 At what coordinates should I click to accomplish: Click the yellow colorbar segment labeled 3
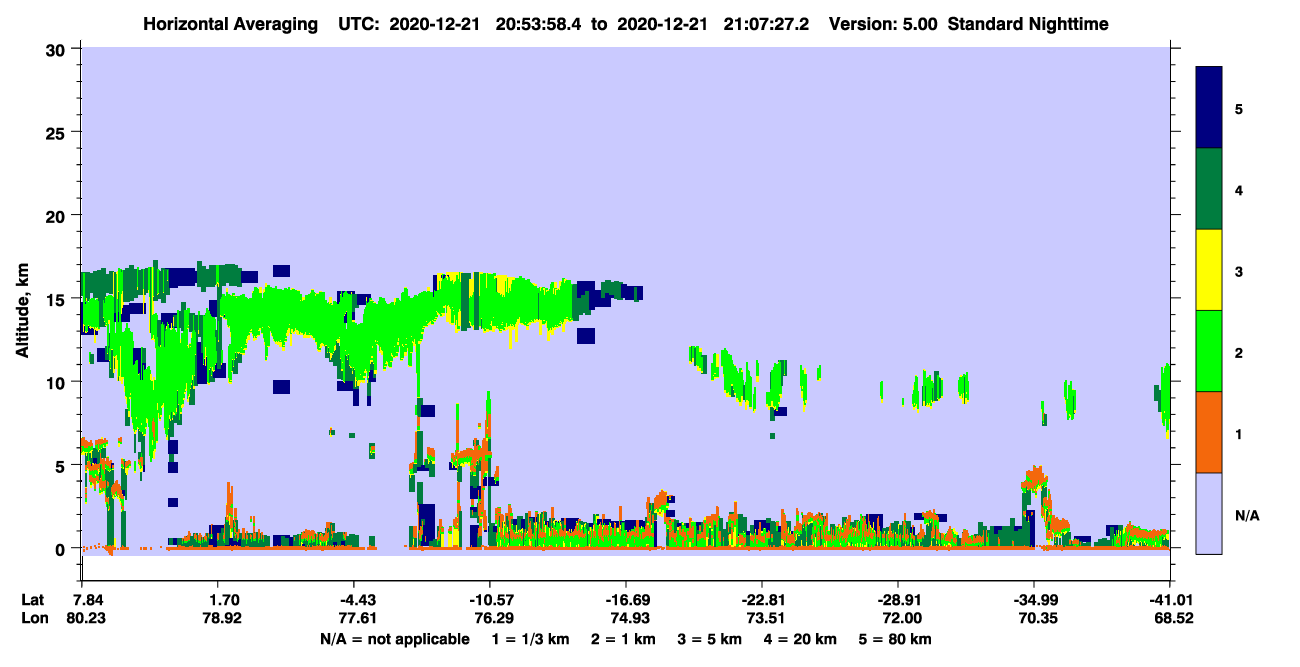1209,270
